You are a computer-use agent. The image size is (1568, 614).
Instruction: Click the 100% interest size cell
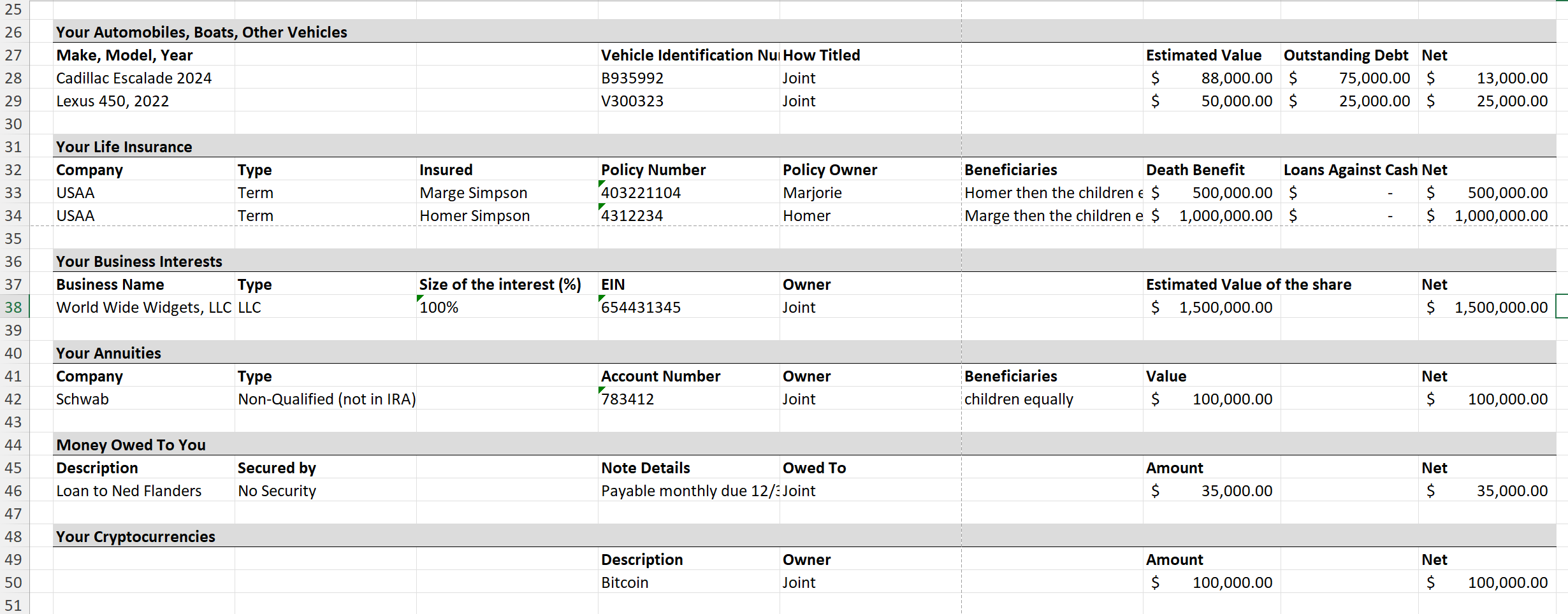tap(507, 307)
